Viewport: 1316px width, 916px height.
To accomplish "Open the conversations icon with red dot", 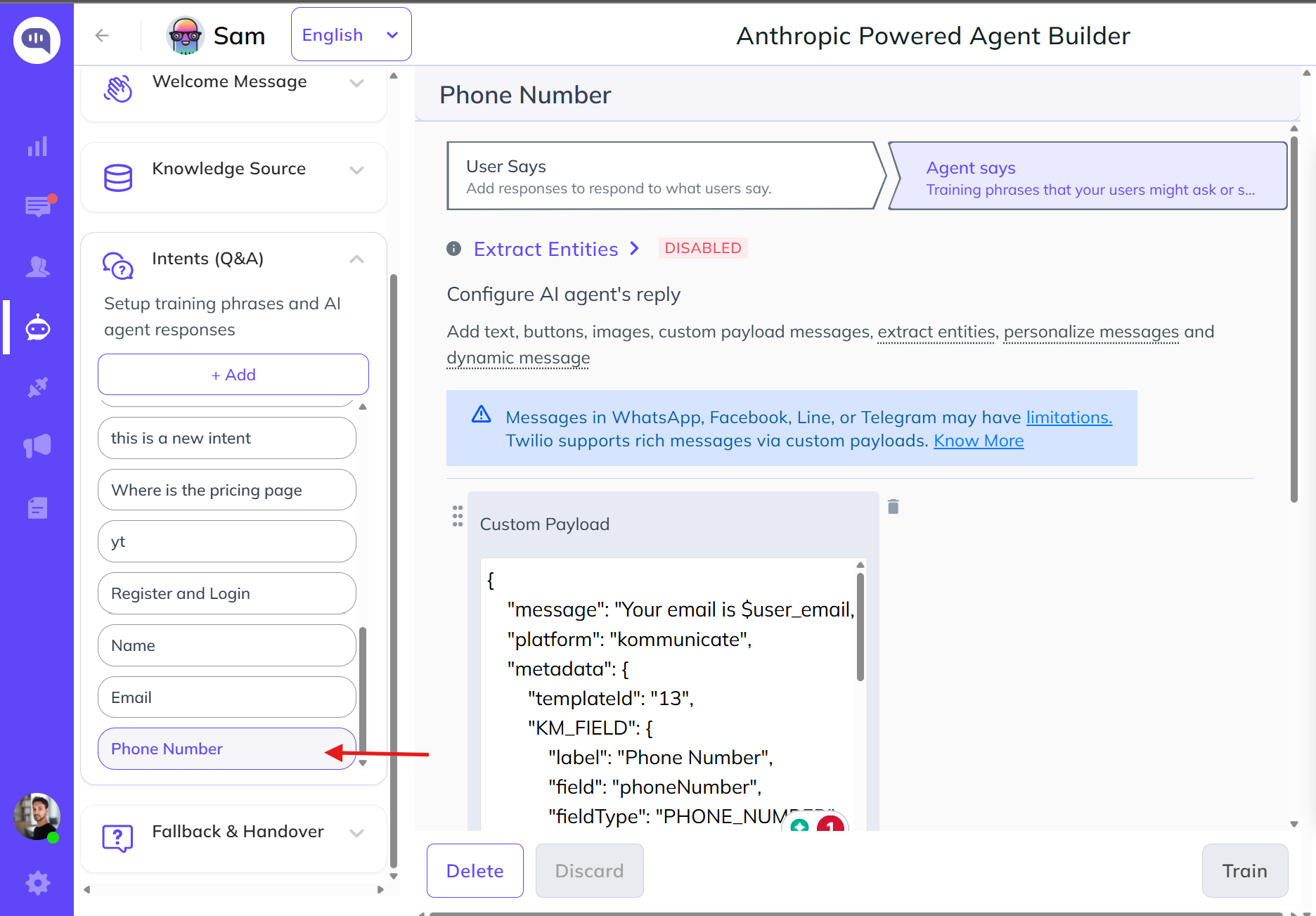I will click(x=39, y=206).
